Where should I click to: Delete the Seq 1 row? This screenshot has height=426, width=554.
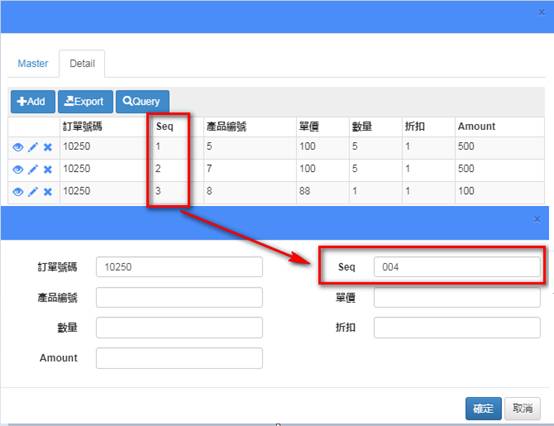[48, 147]
